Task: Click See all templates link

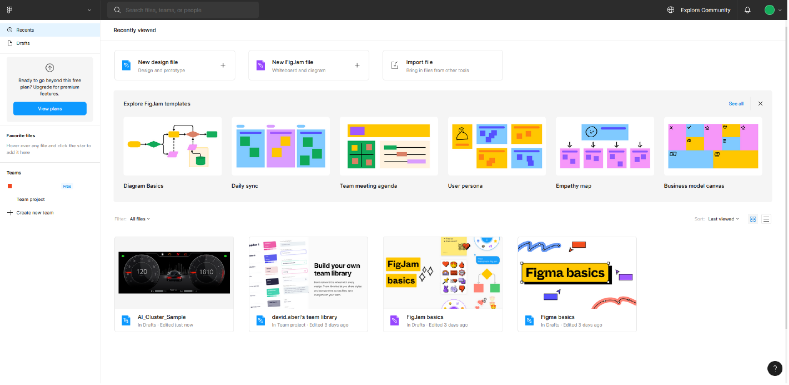Action: (736, 104)
